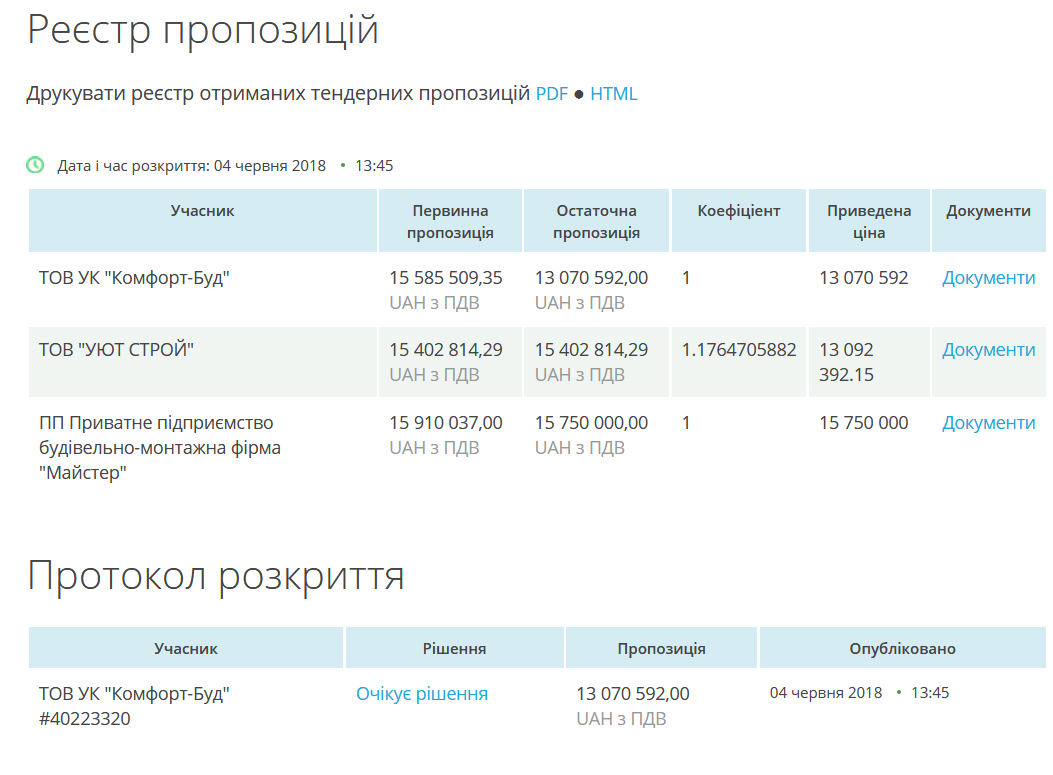Image resolution: width=1053 pixels, height=775 pixels.
Task: Open the HTML version of the proposals register
Action: (x=613, y=94)
